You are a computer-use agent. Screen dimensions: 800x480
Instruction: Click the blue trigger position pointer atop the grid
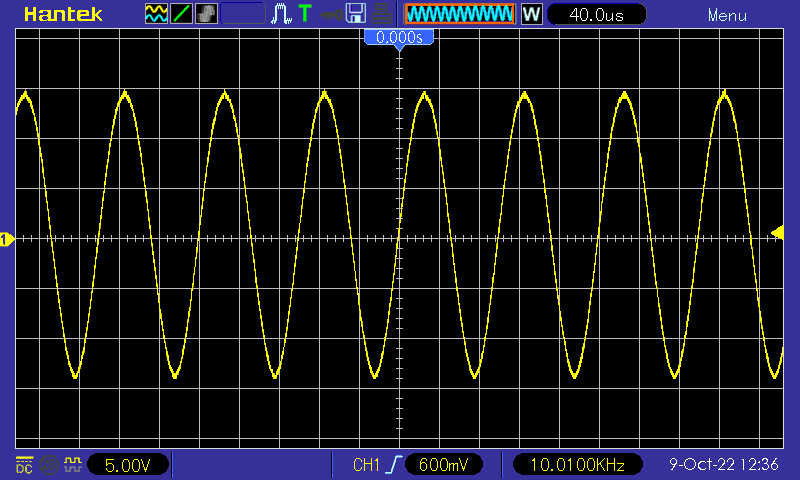pyautogui.click(x=399, y=47)
